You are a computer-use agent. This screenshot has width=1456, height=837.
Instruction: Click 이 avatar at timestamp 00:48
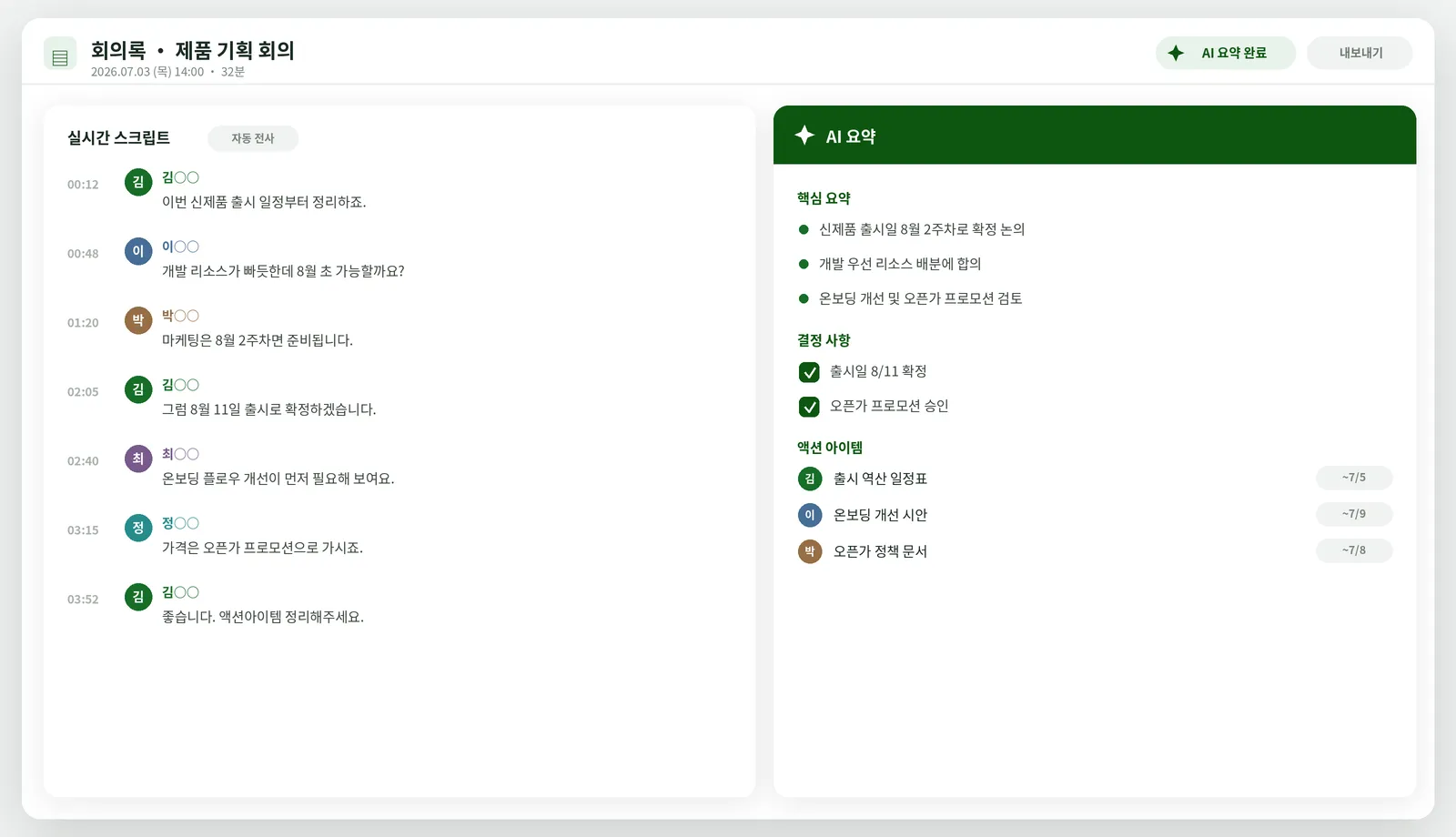click(138, 251)
